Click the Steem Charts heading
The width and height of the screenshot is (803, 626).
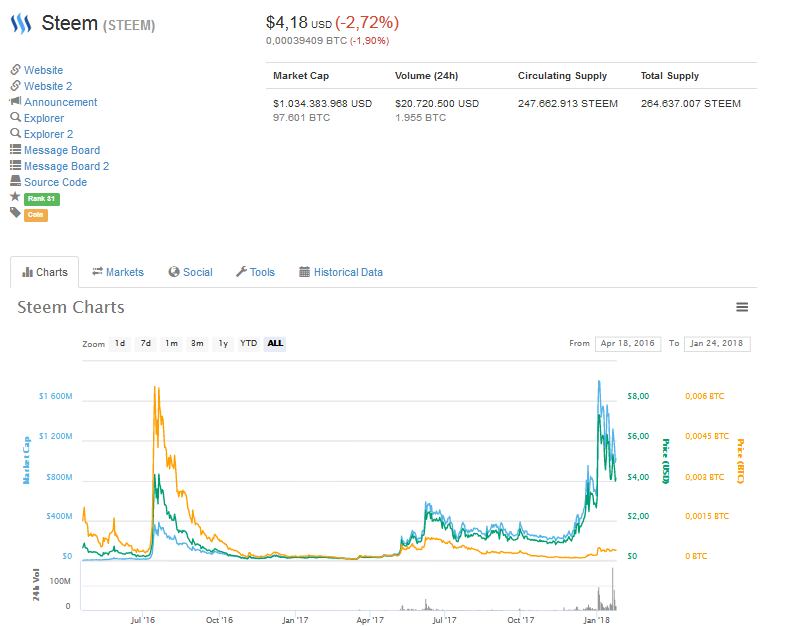click(71, 307)
